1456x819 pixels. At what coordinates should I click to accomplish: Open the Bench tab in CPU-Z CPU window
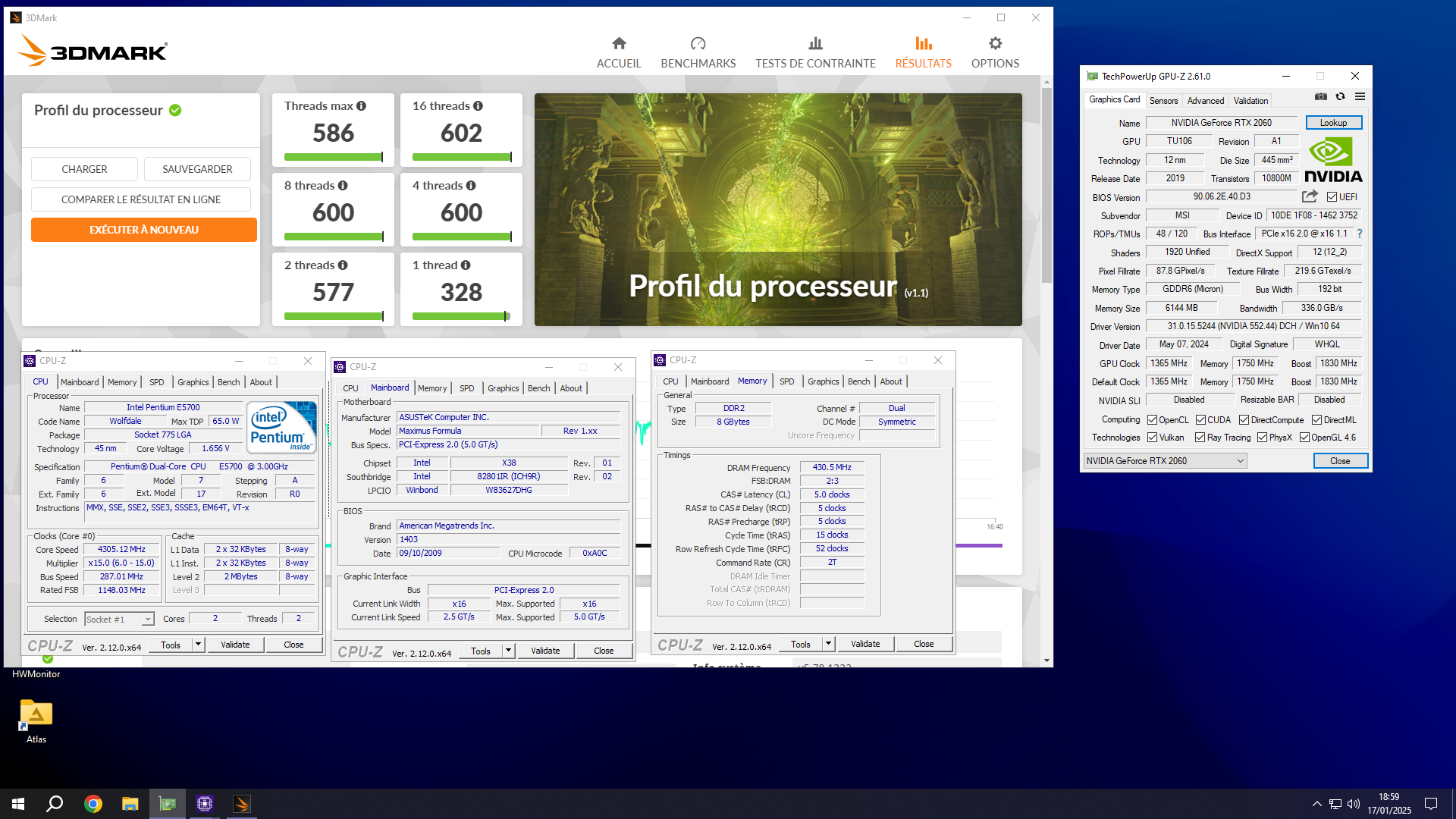click(228, 382)
